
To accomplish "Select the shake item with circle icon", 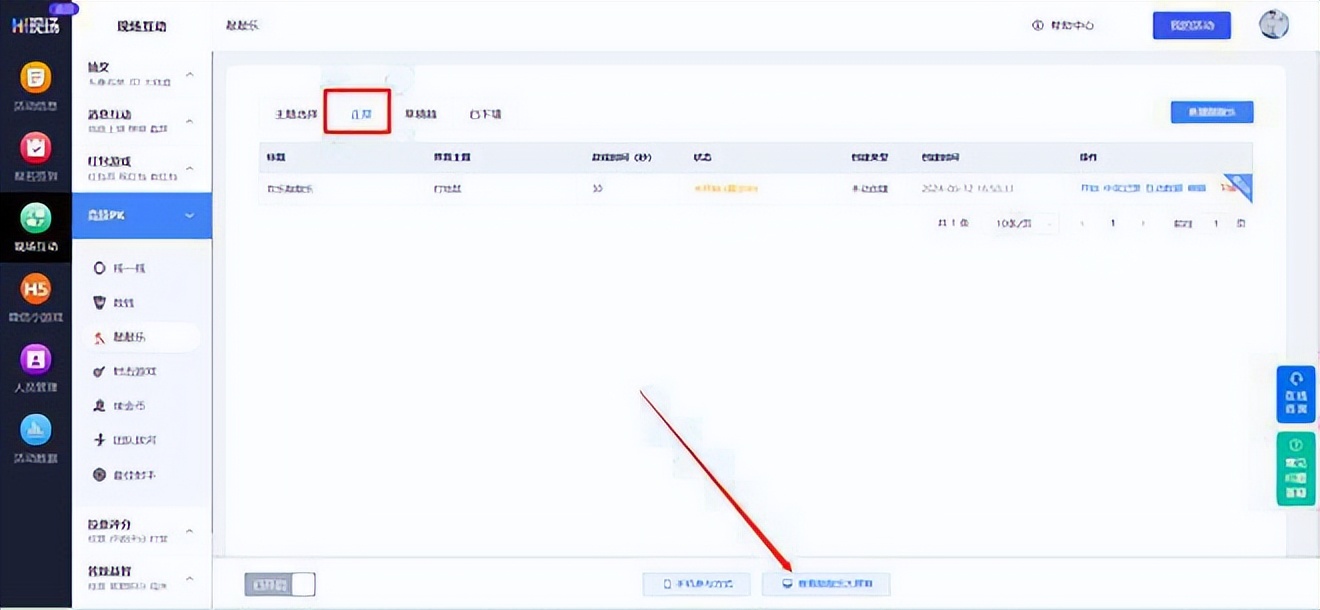I will (x=122, y=269).
